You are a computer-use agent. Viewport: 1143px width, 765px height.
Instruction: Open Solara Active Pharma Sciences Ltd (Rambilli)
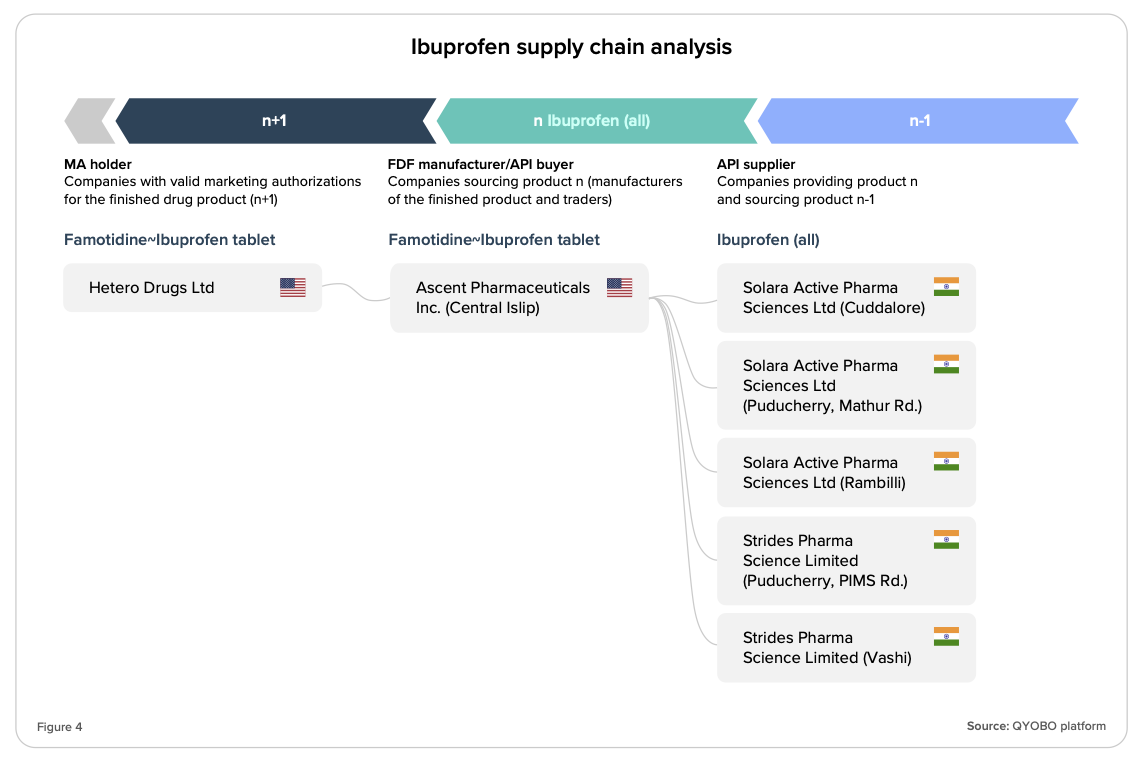846,473
